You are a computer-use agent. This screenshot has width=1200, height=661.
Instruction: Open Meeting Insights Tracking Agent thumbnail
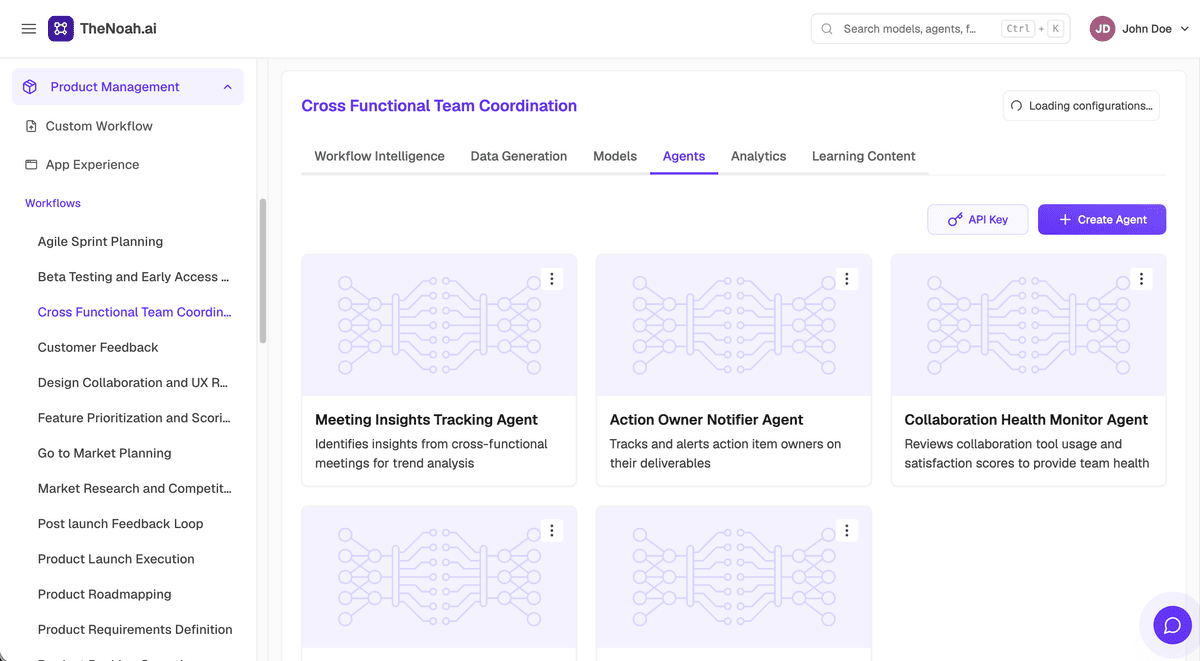(x=439, y=325)
